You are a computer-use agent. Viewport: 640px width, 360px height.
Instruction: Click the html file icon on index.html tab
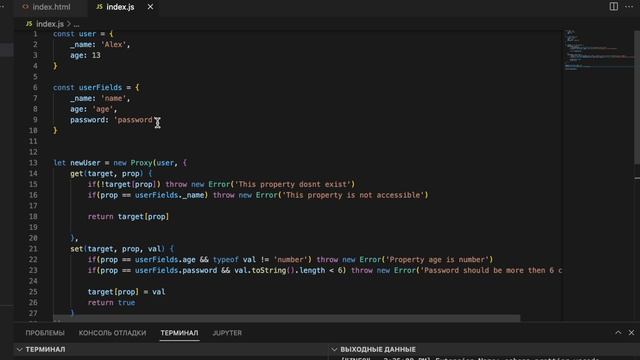pos(25,7)
